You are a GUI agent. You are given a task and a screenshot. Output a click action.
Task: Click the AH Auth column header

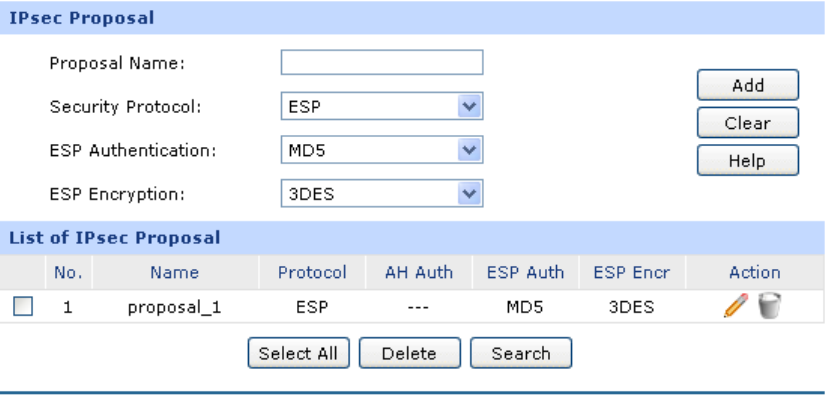coord(419,272)
